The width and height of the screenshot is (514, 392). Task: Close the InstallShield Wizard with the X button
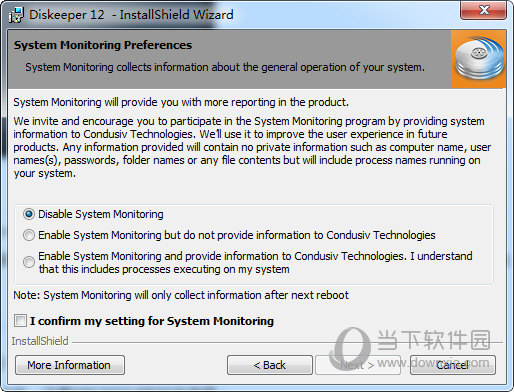click(x=484, y=10)
